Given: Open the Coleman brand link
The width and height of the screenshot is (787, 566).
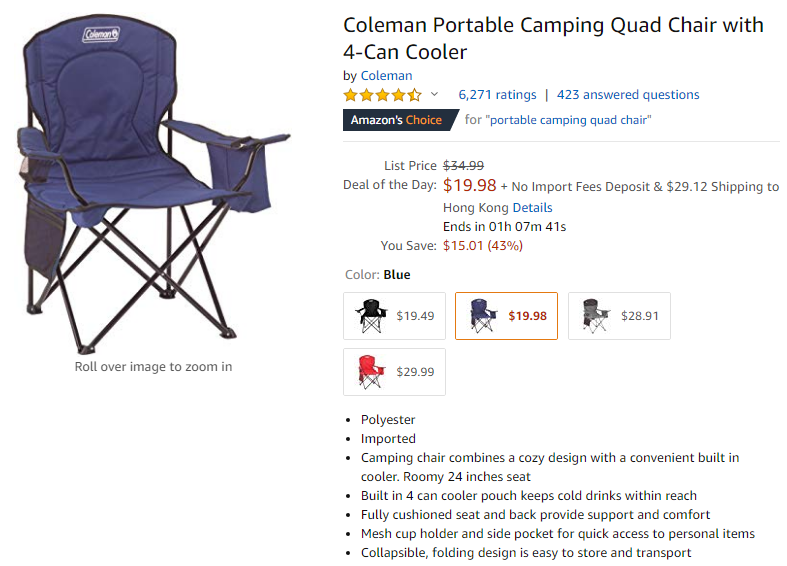Looking at the screenshot, I should (386, 76).
